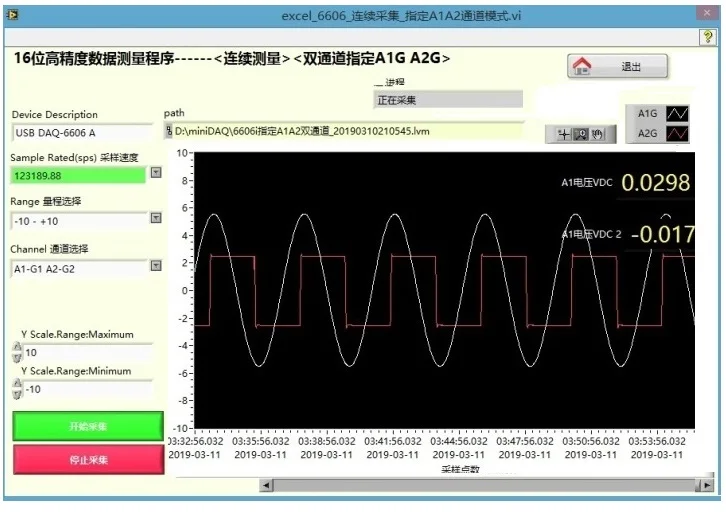726x514 pixels.
Task: Open the Sample Rate dropdown arrow
Action: [156, 173]
